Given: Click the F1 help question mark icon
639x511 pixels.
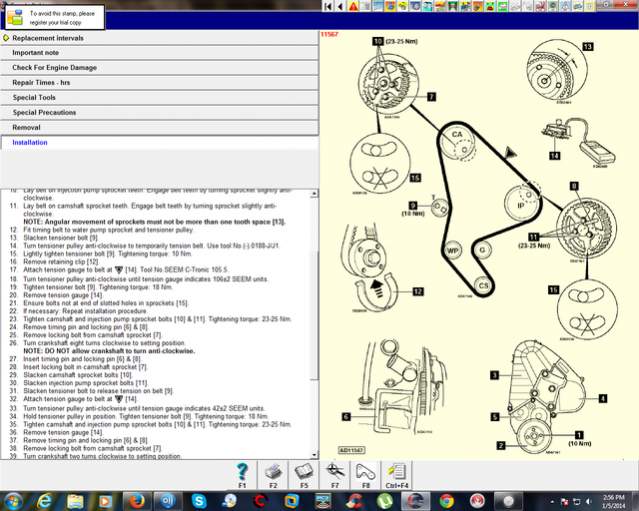Looking at the screenshot, I should click(x=242, y=475).
